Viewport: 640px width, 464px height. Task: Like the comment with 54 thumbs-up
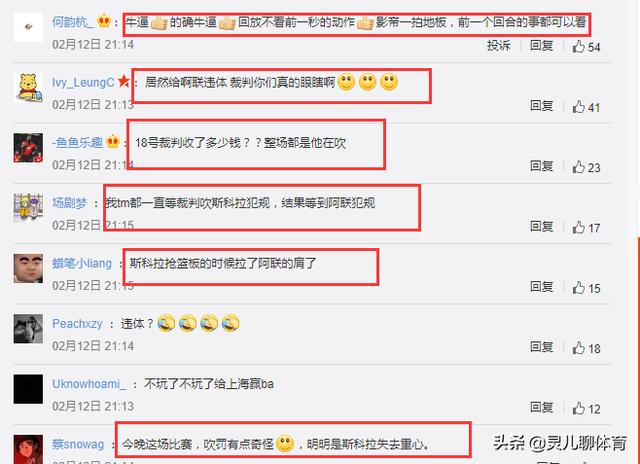[x=578, y=47]
